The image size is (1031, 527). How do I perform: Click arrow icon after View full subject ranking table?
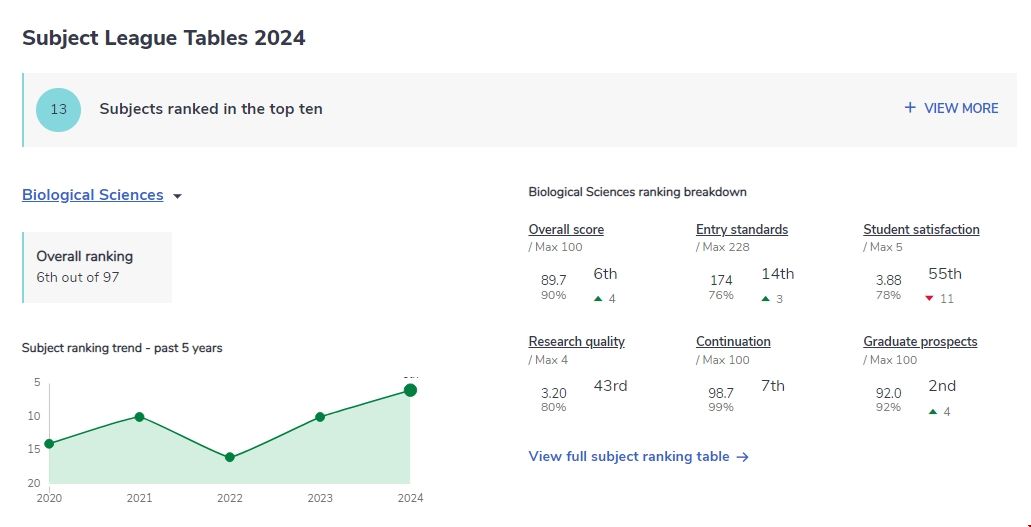[x=742, y=457]
